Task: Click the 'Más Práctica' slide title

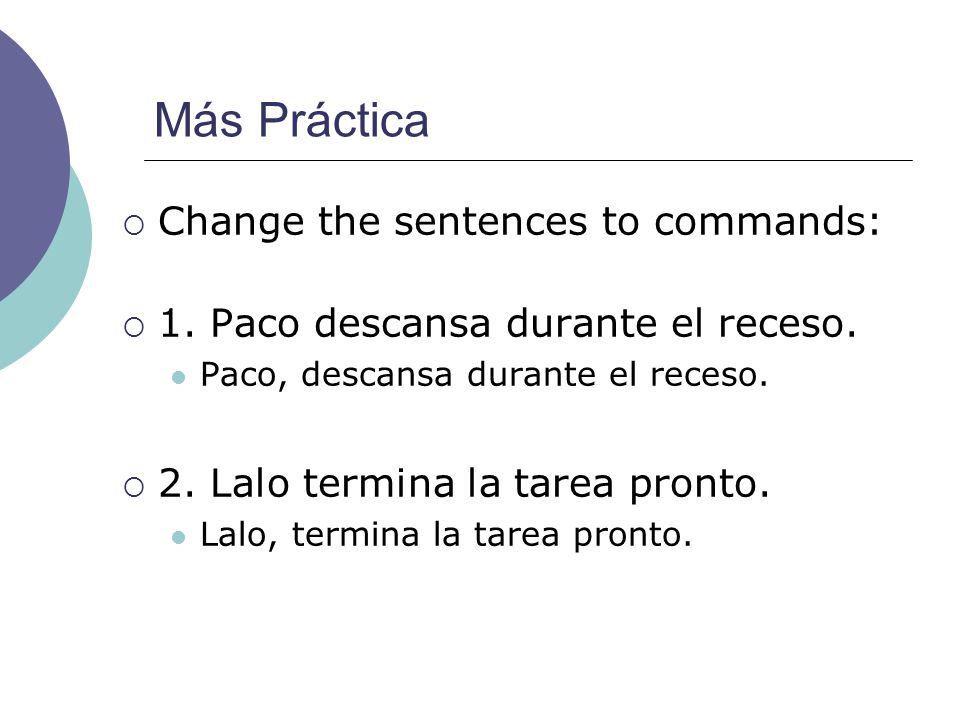Action: tap(291, 120)
